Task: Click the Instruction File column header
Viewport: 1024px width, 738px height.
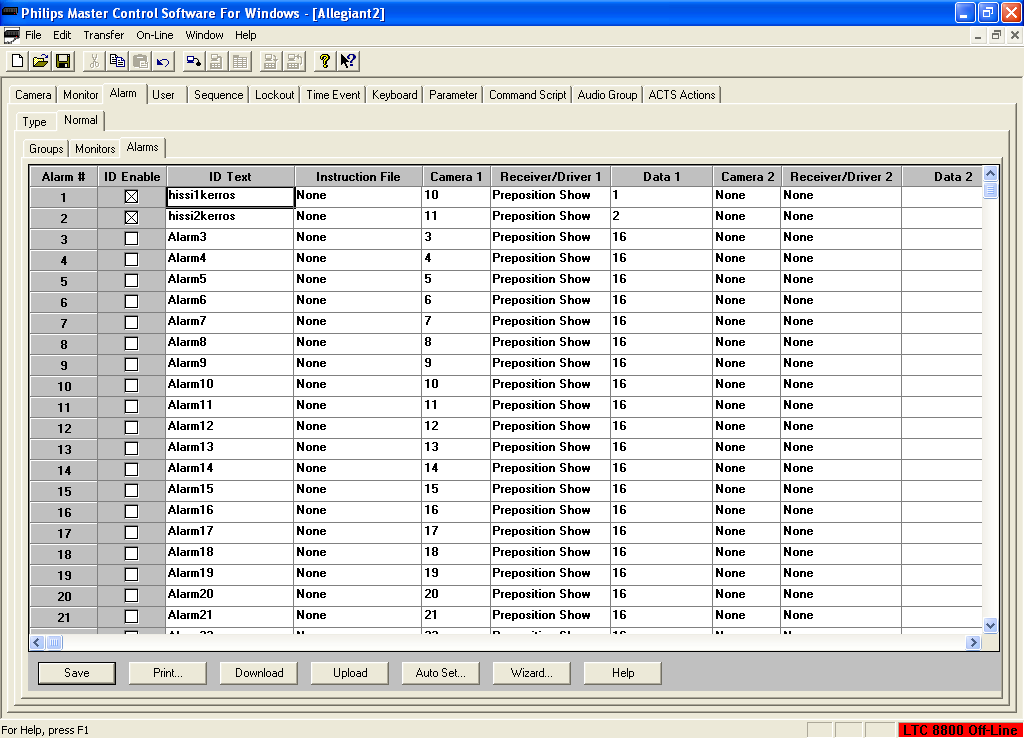Action: tap(358, 176)
